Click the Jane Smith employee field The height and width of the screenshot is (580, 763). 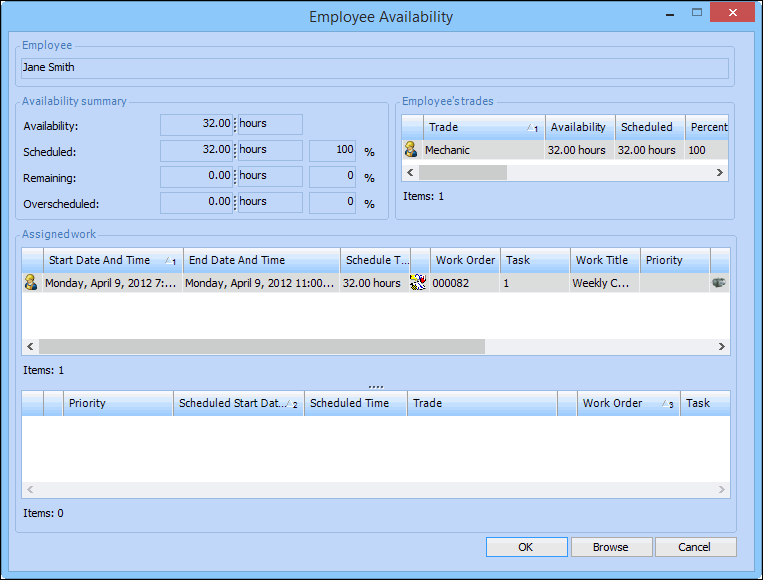(375, 68)
